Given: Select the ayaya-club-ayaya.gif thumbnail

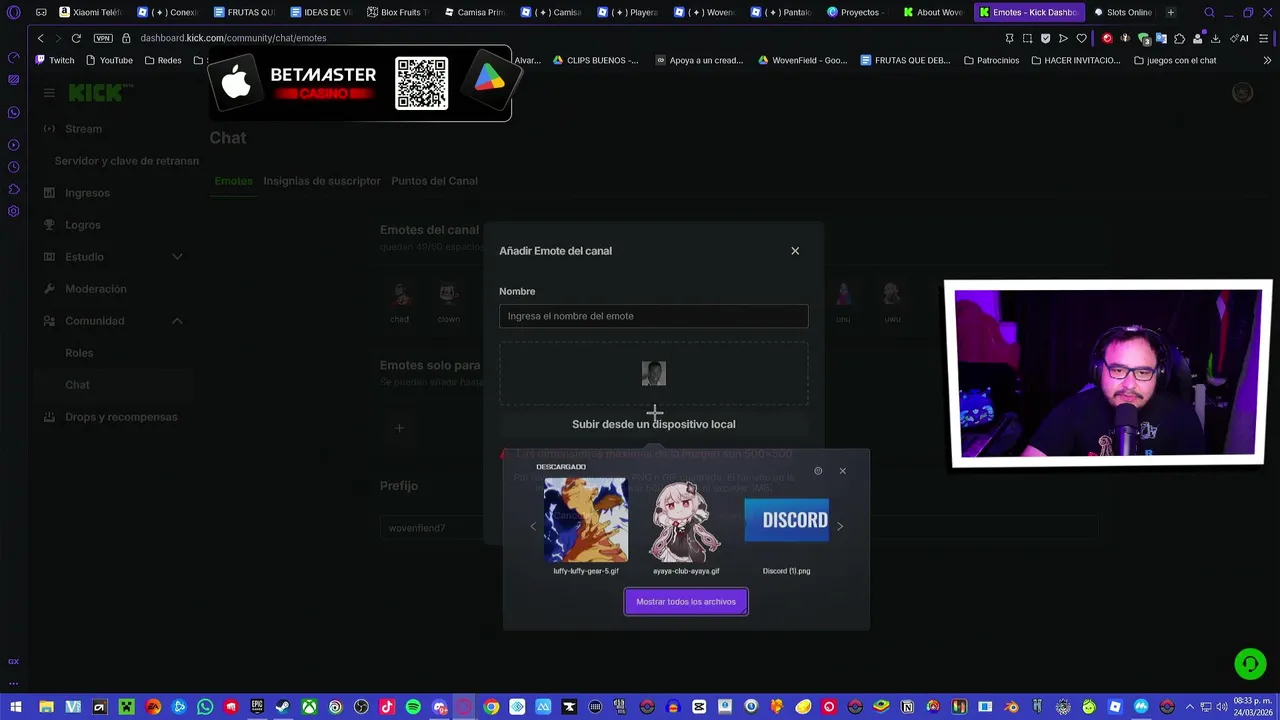Looking at the screenshot, I should pos(686,521).
